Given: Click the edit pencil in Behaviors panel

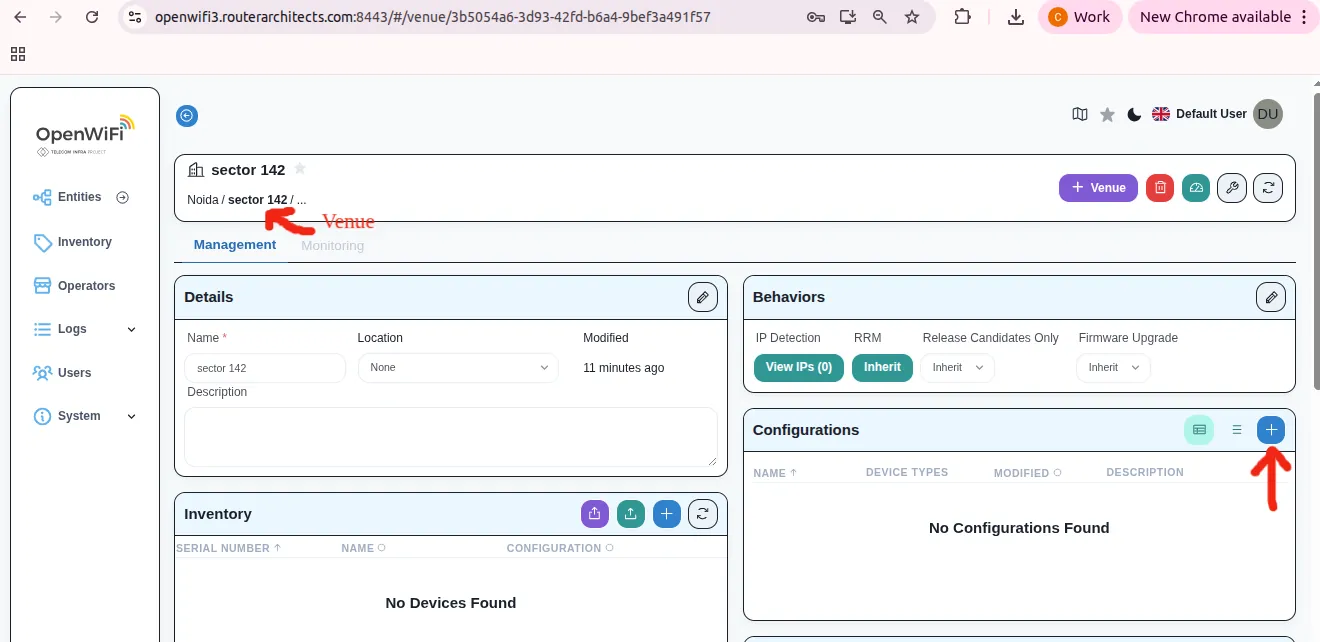Looking at the screenshot, I should click(x=1270, y=297).
